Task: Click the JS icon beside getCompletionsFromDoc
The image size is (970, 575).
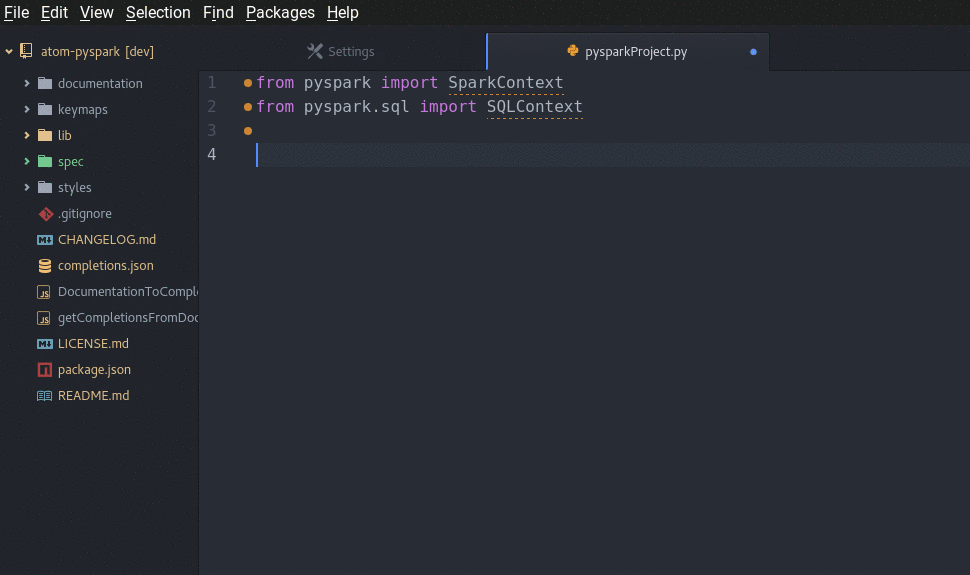Action: pos(43,318)
